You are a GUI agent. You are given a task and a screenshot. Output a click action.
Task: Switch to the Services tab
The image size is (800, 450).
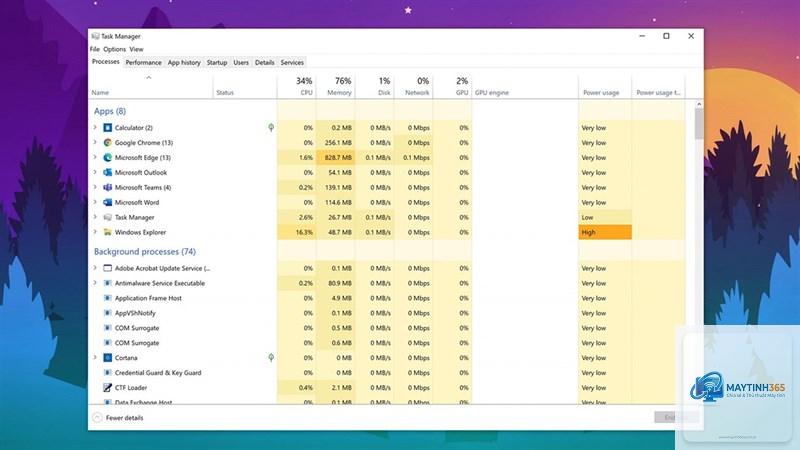(292, 62)
